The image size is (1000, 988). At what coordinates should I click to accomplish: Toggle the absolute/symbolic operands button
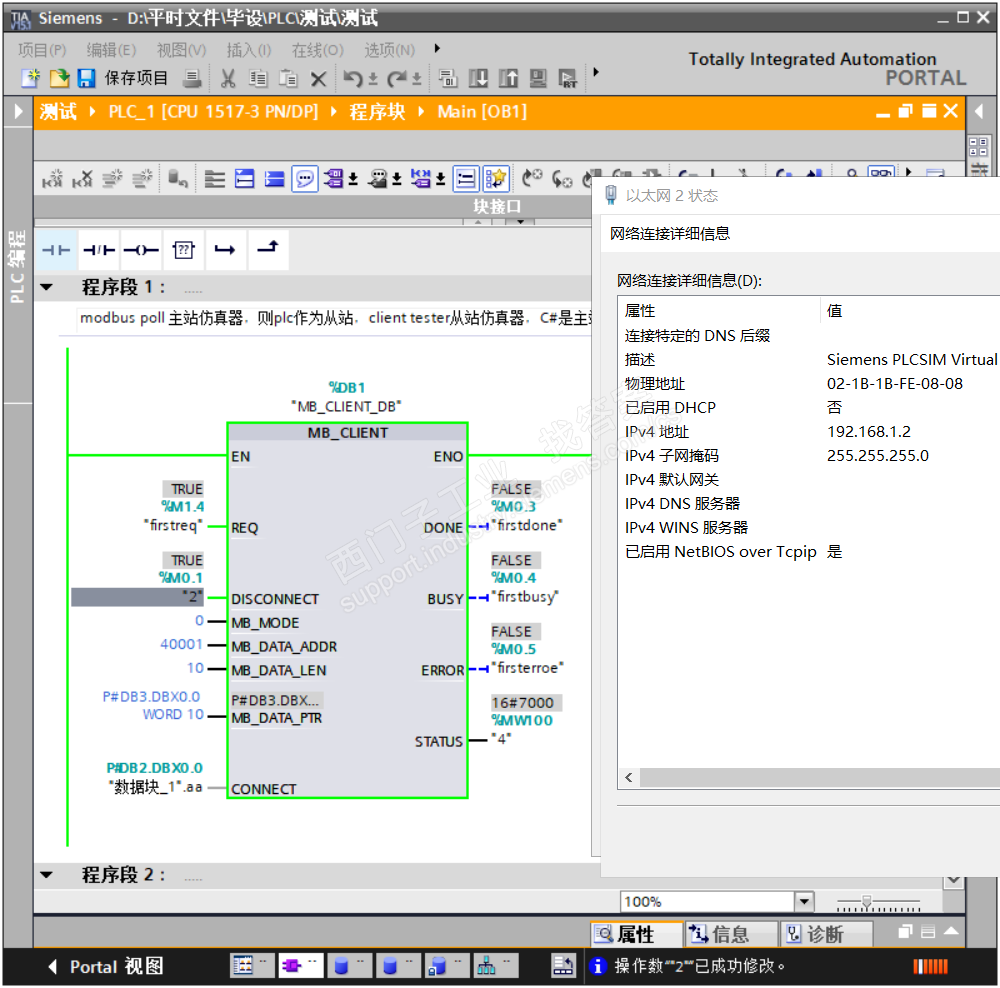pyautogui.click(x=334, y=179)
